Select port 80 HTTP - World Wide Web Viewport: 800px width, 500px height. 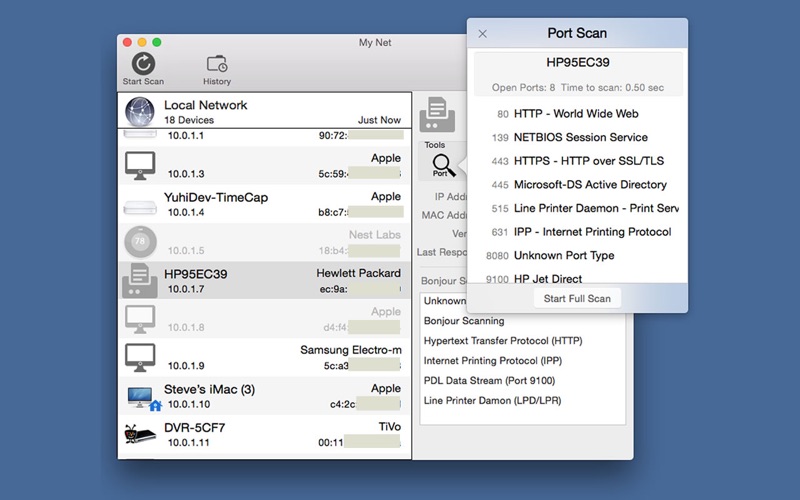577,114
